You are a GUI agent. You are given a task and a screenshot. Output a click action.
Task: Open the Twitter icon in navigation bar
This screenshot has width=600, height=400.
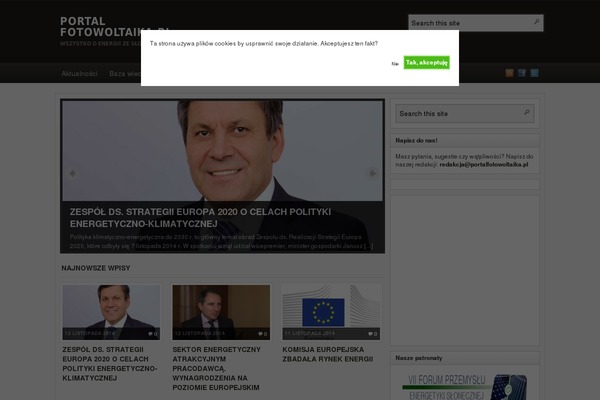point(534,73)
